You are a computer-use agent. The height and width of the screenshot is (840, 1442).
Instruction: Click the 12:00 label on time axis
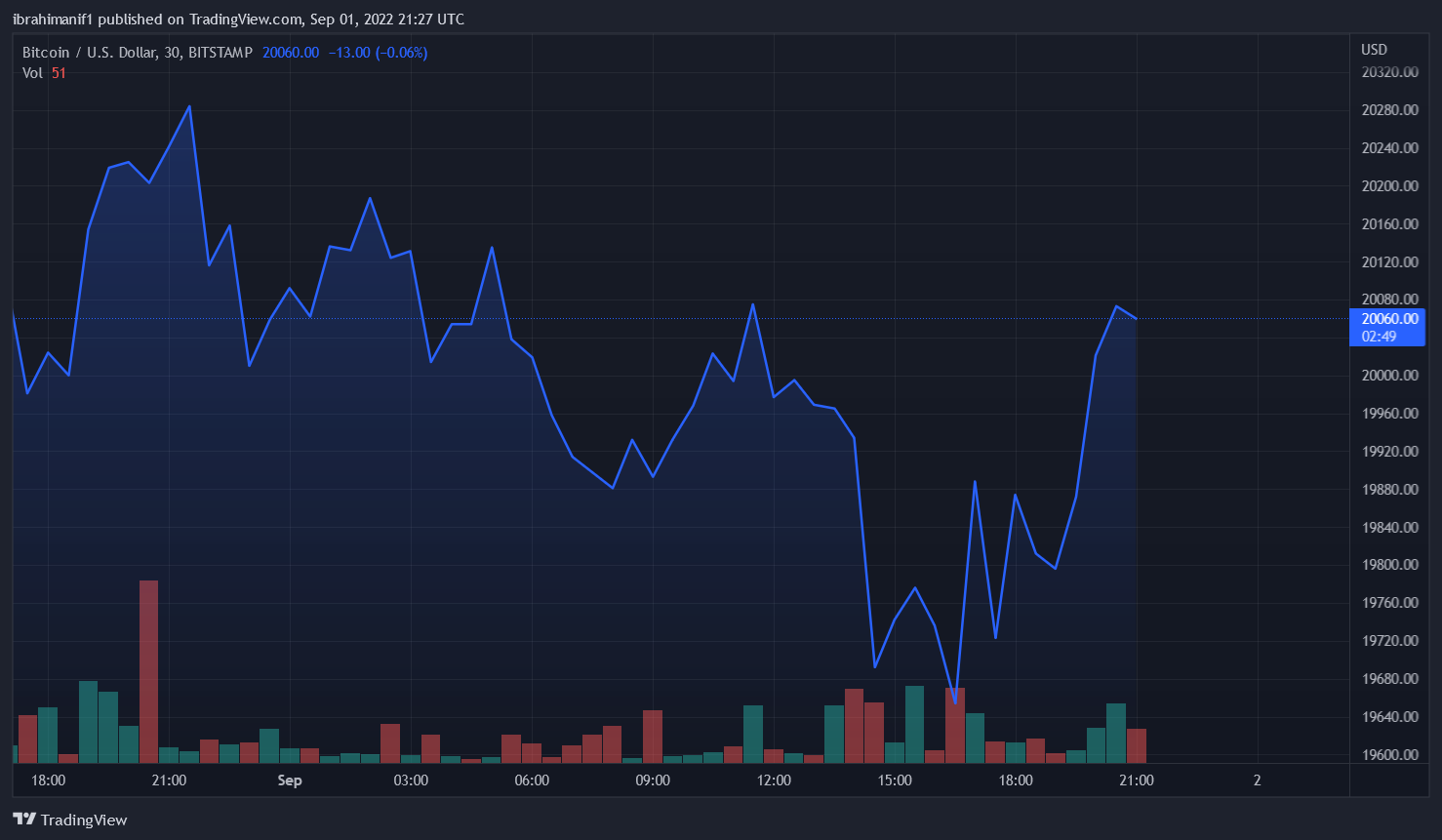774,780
